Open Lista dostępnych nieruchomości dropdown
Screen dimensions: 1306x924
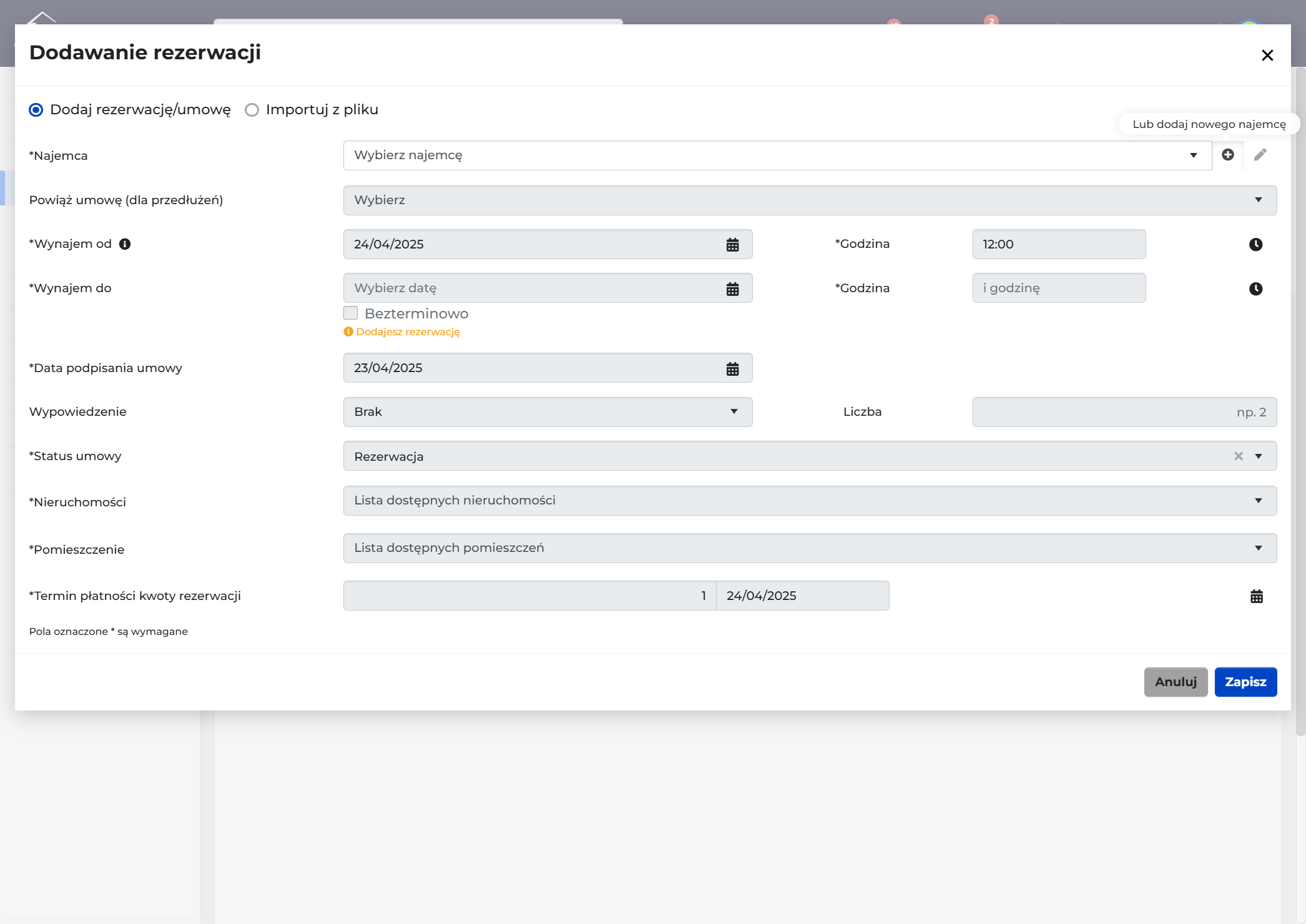point(810,501)
